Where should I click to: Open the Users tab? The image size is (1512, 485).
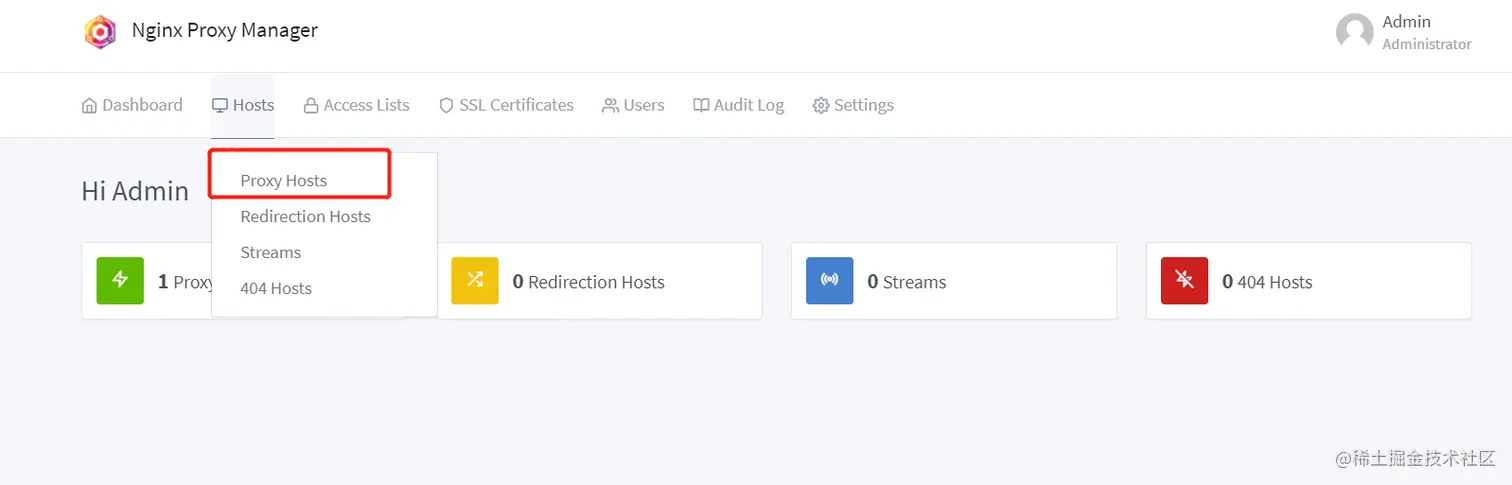(x=633, y=105)
